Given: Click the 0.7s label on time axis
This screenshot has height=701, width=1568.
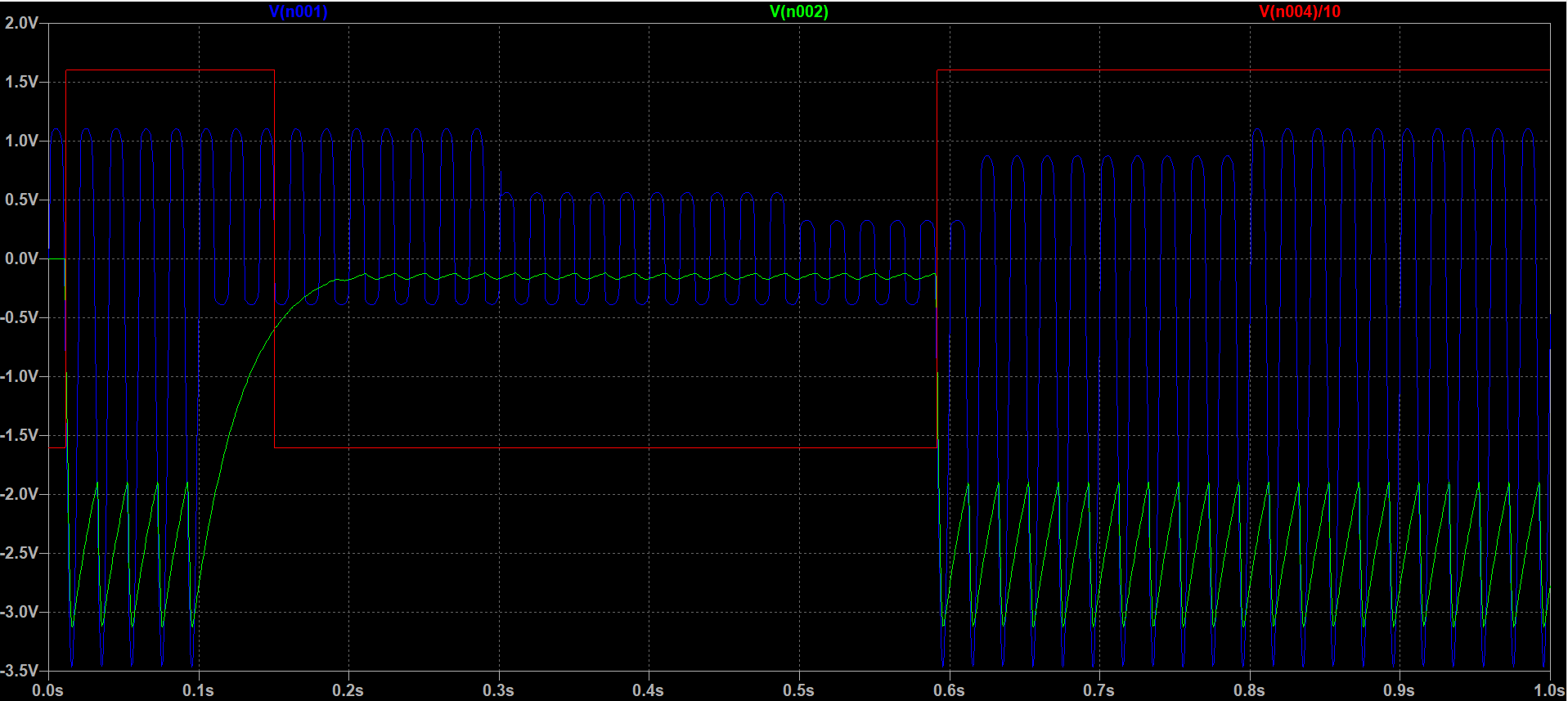Looking at the screenshot, I should click(x=1098, y=690).
